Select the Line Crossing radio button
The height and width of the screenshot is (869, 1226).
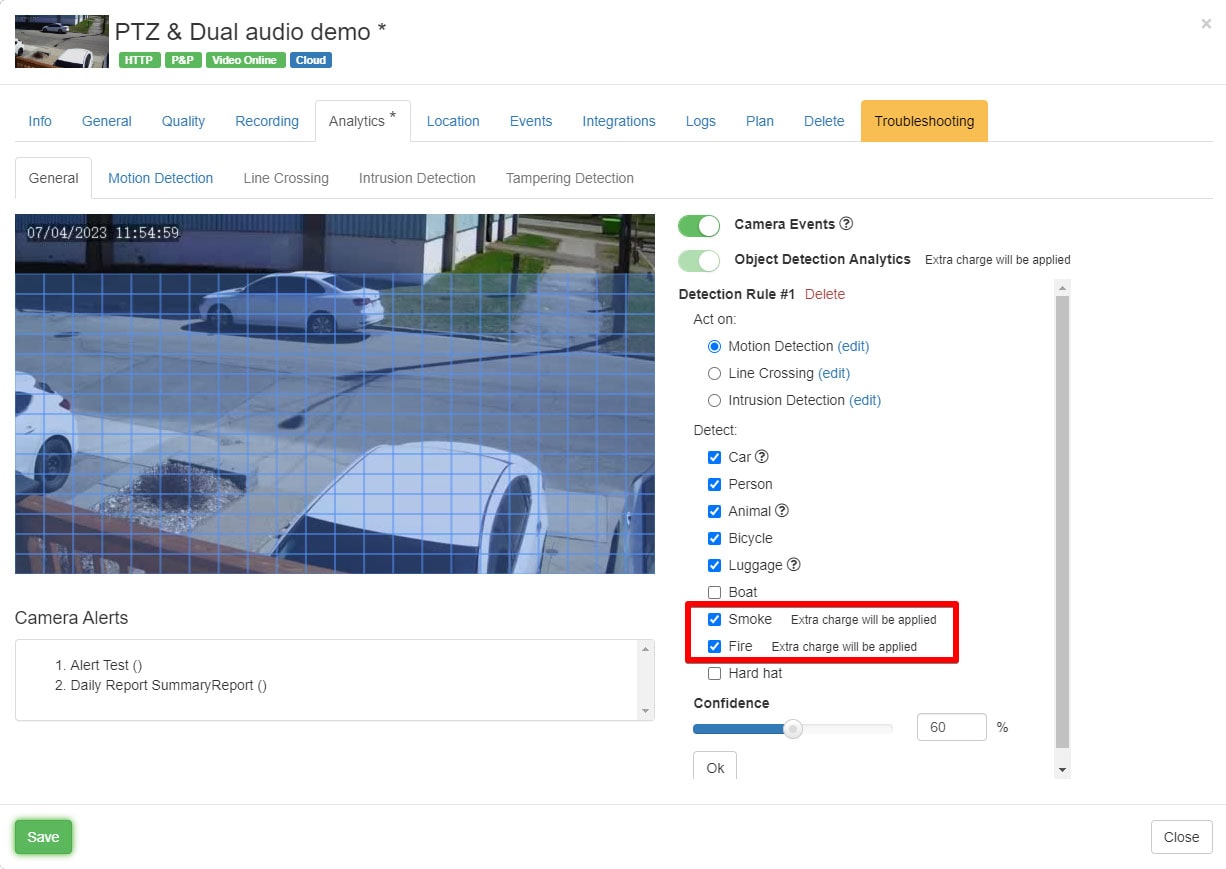coord(714,373)
